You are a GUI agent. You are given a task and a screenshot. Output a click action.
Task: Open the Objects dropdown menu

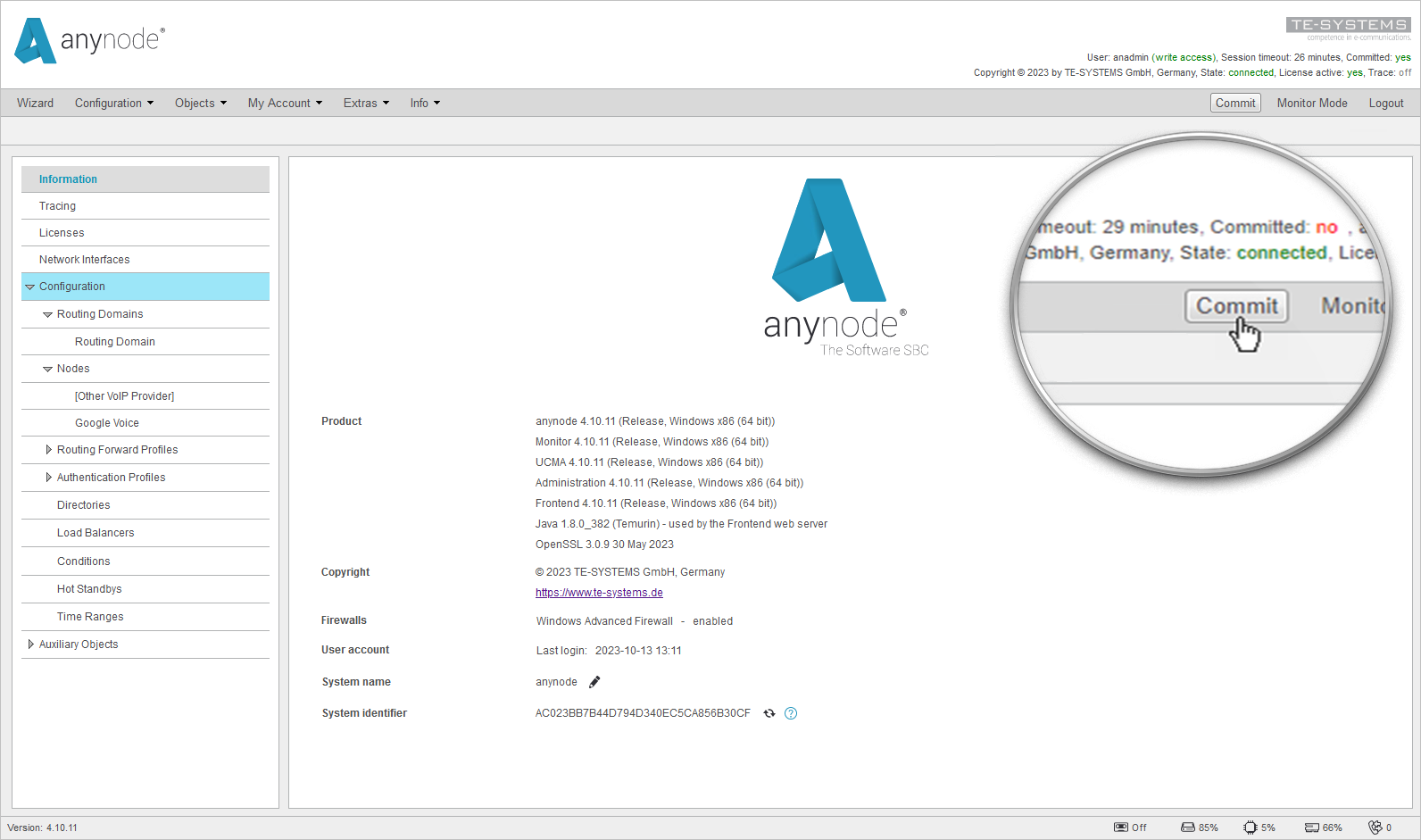tap(201, 103)
